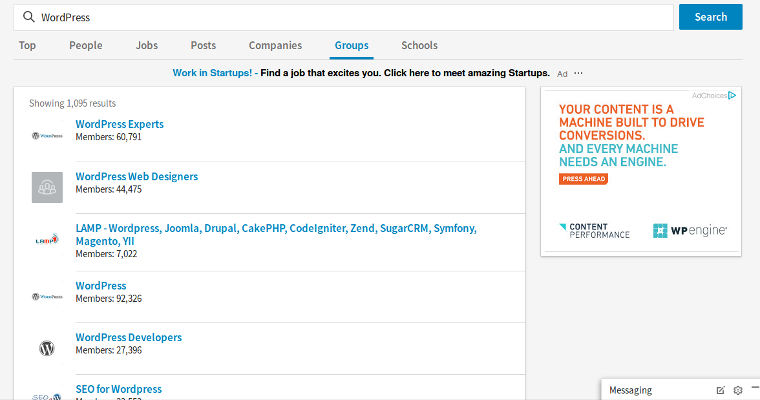Image resolution: width=760 pixels, height=400 pixels.
Task: Open the WordPress group link
Action: 101,286
